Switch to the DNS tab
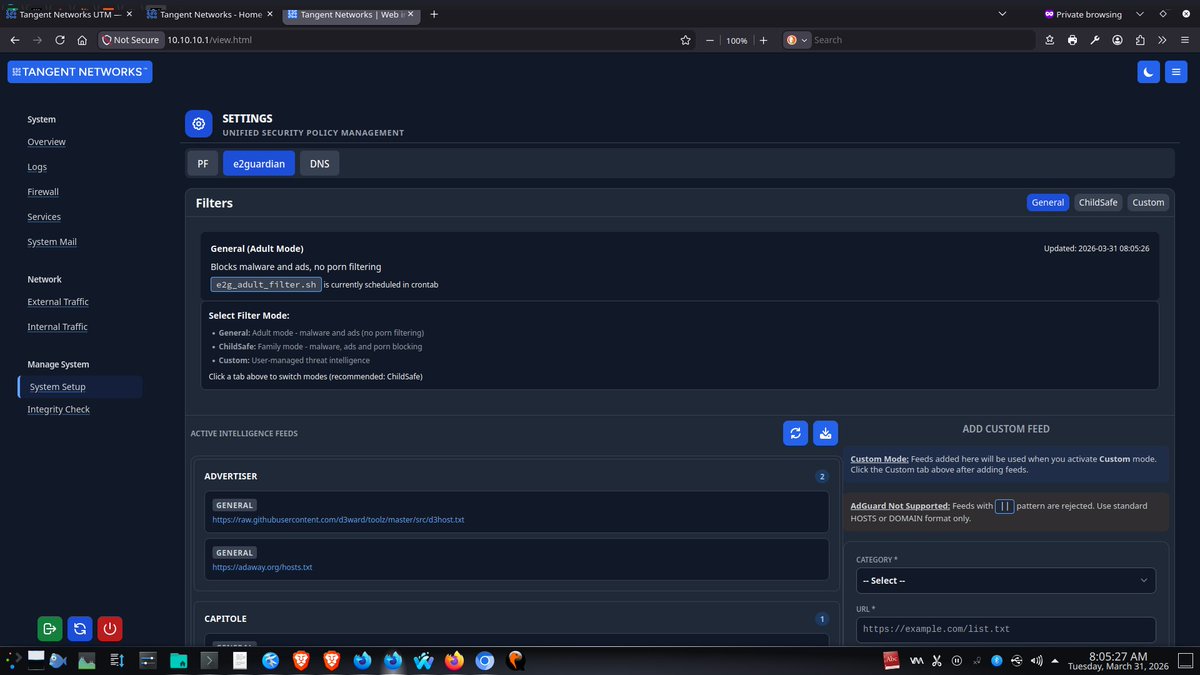Image resolution: width=1200 pixels, height=675 pixels. click(319, 163)
